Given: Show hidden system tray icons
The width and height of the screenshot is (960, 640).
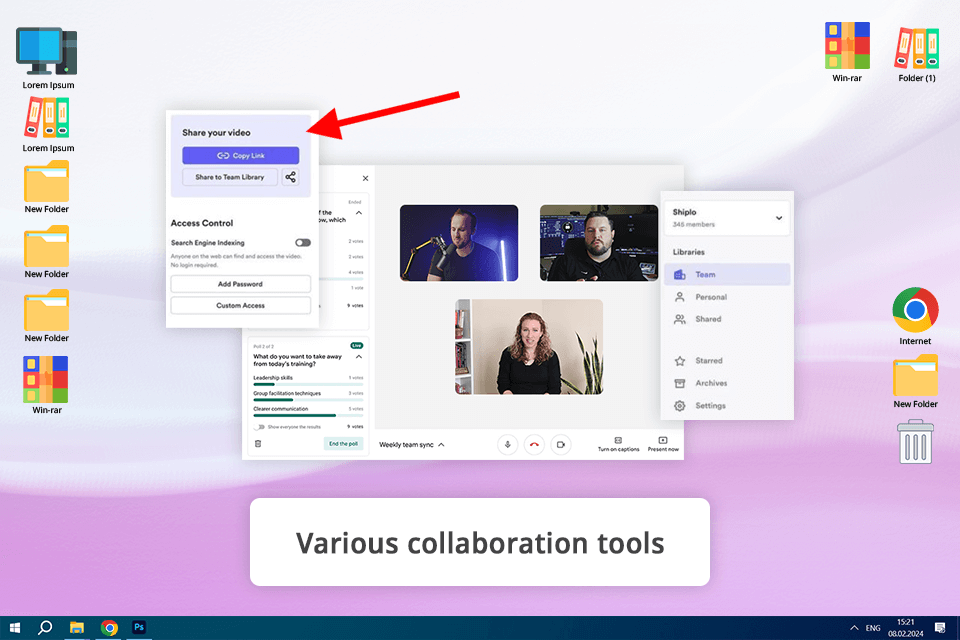Looking at the screenshot, I should pos(854,628).
